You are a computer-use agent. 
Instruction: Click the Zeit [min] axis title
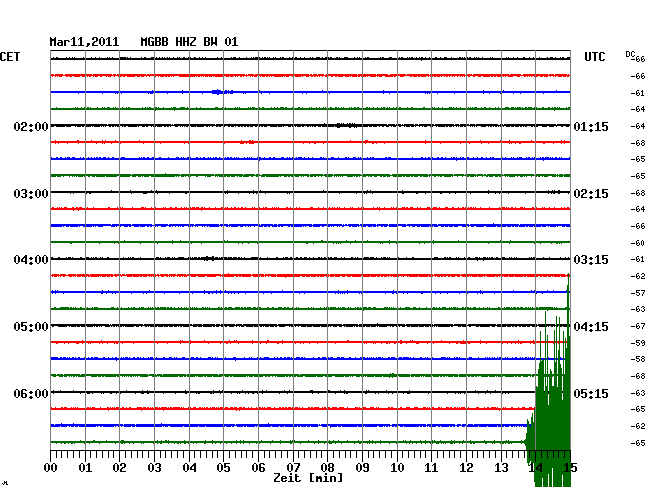[x=308, y=478]
